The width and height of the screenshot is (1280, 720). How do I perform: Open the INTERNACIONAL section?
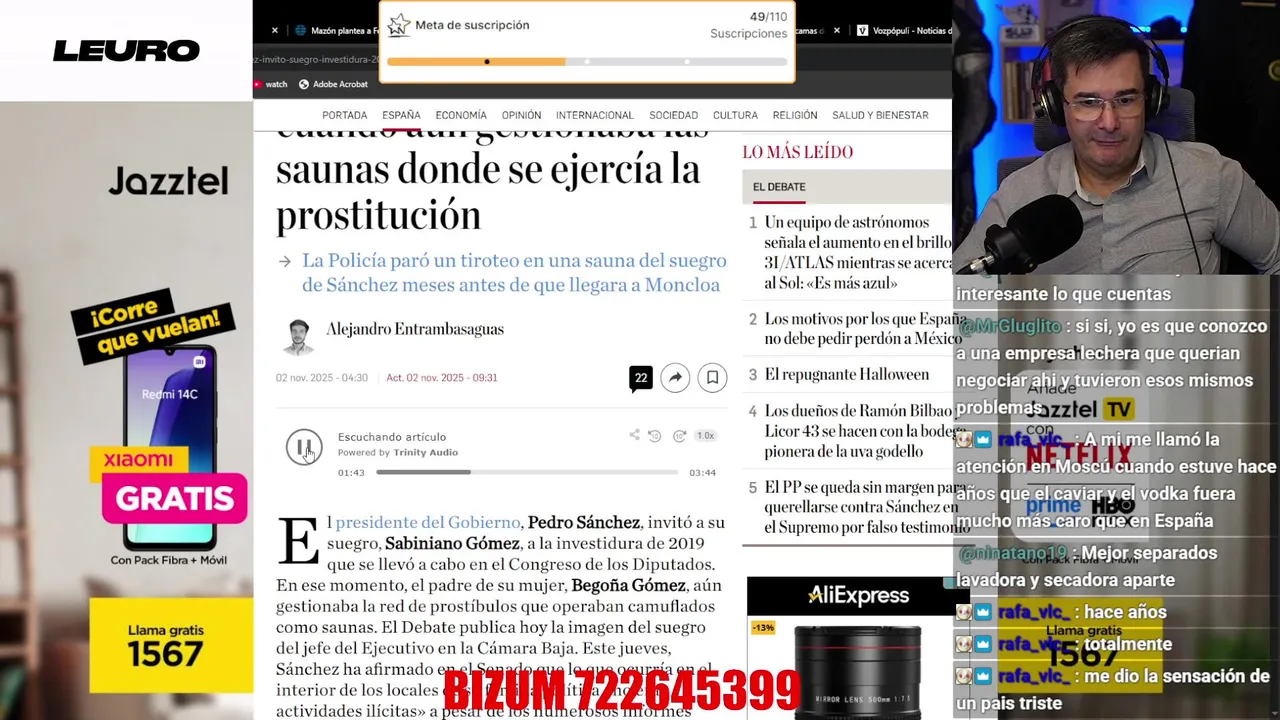tap(595, 115)
